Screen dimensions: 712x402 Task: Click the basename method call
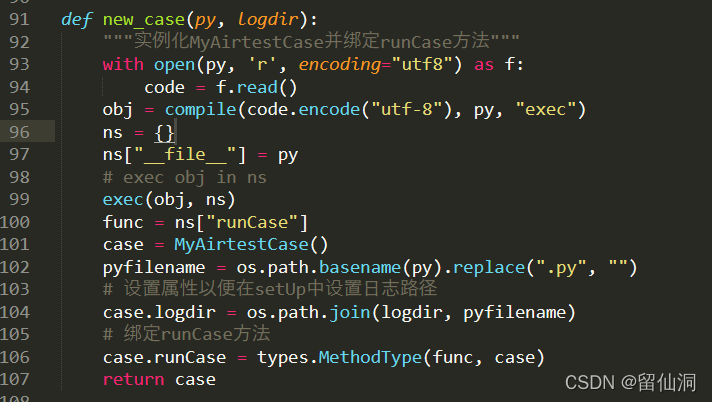(360, 267)
